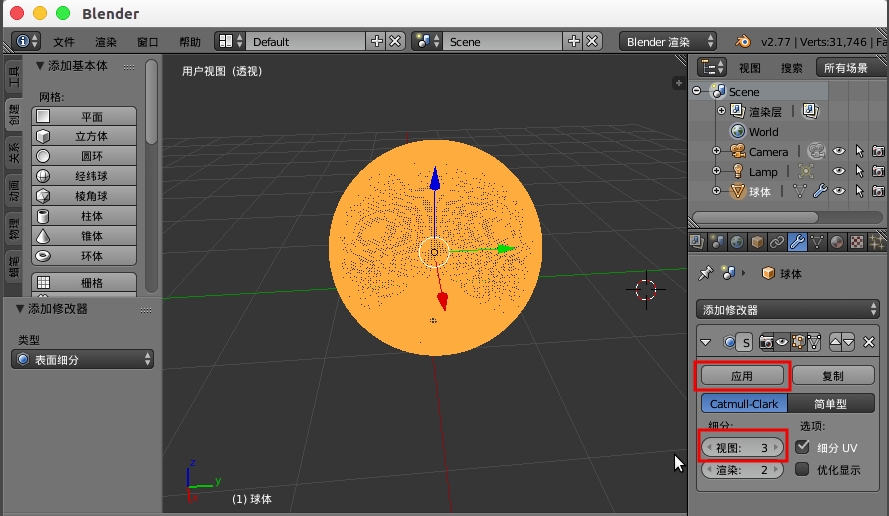889x516 pixels.
Task: Open the modifiers wrench tab in properties
Action: (797, 241)
